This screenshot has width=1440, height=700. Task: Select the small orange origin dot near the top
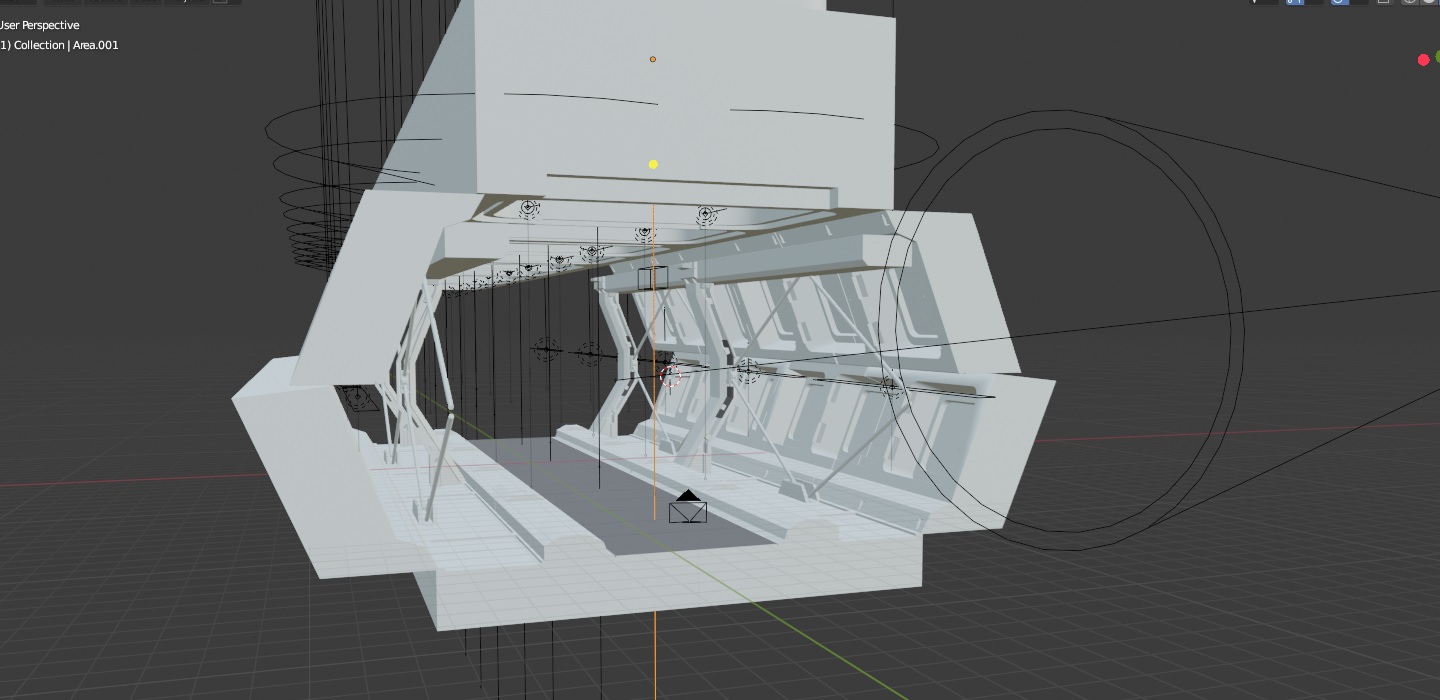pos(653,59)
